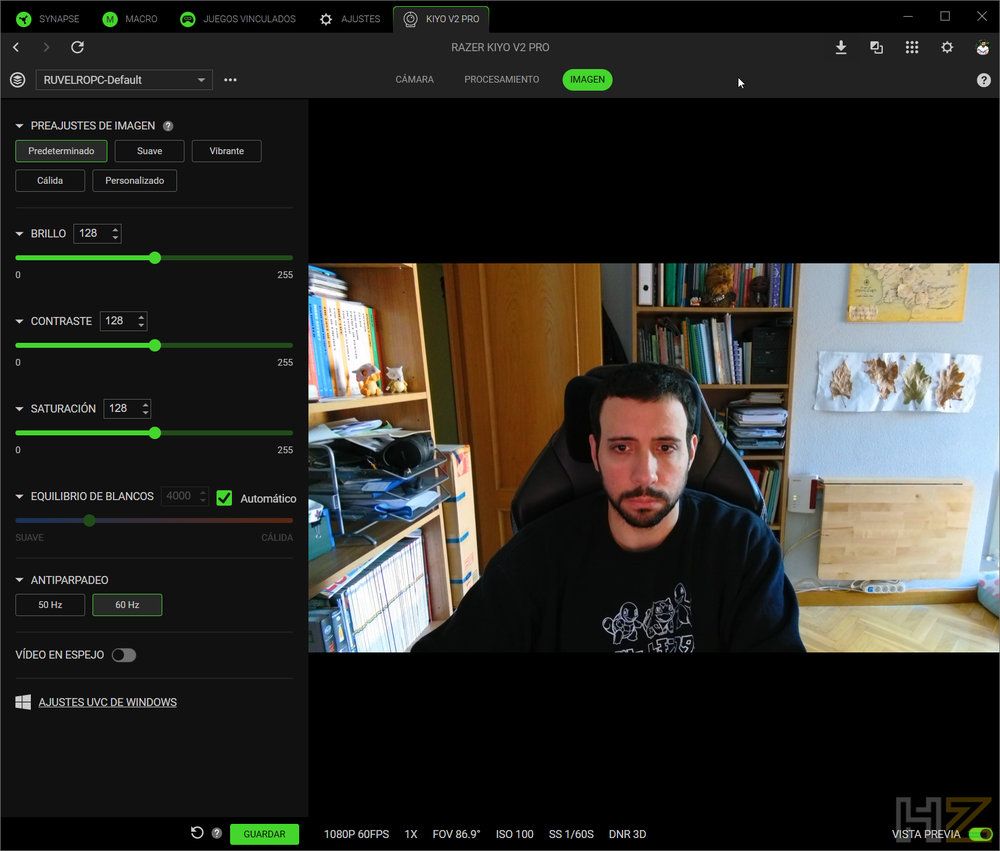
Task: Select 50 Hz anti-flicker
Action: tap(50, 605)
